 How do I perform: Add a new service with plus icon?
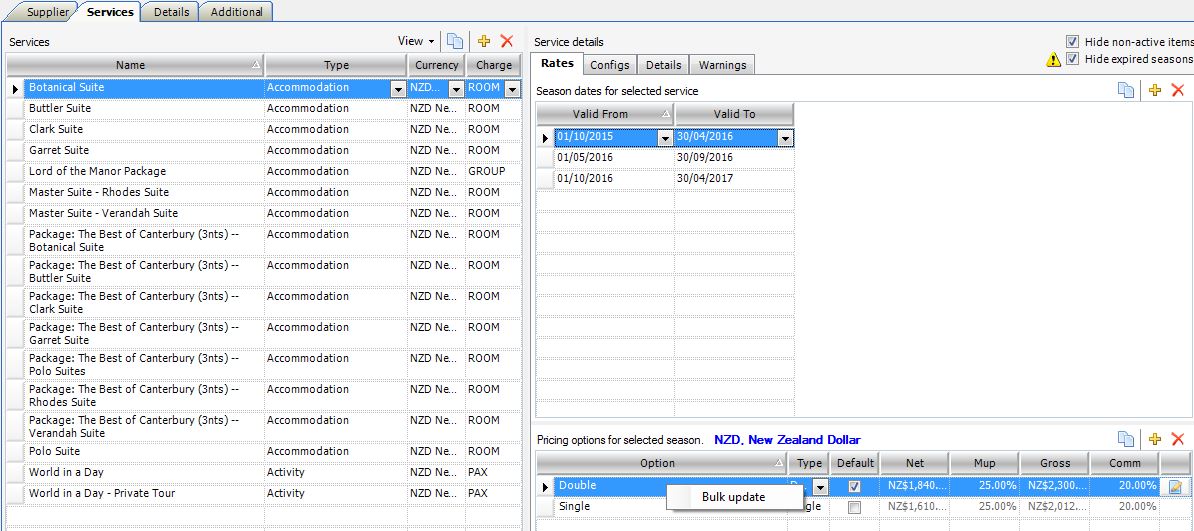coord(484,41)
